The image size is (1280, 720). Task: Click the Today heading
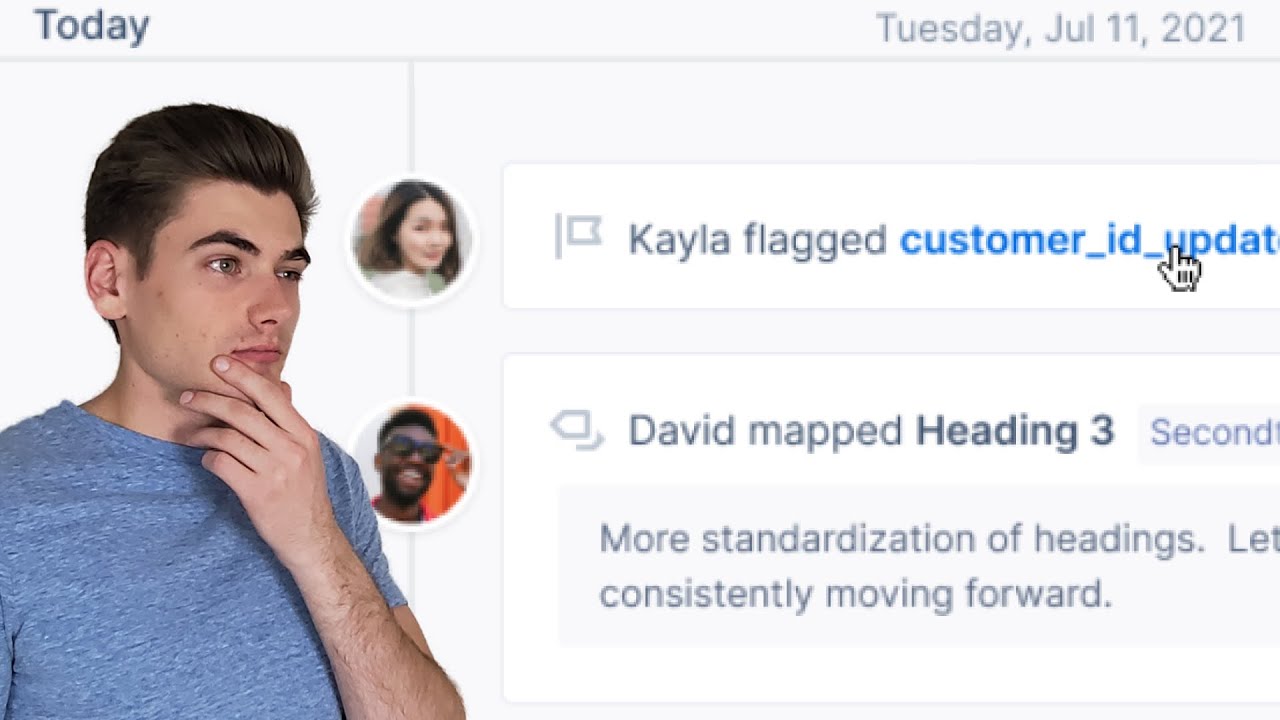[x=92, y=26]
